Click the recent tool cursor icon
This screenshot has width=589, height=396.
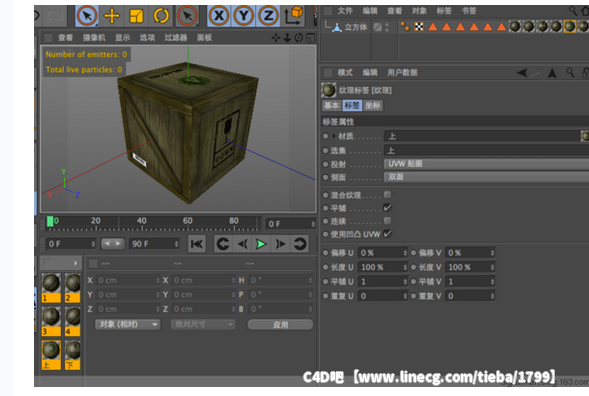tap(187, 16)
